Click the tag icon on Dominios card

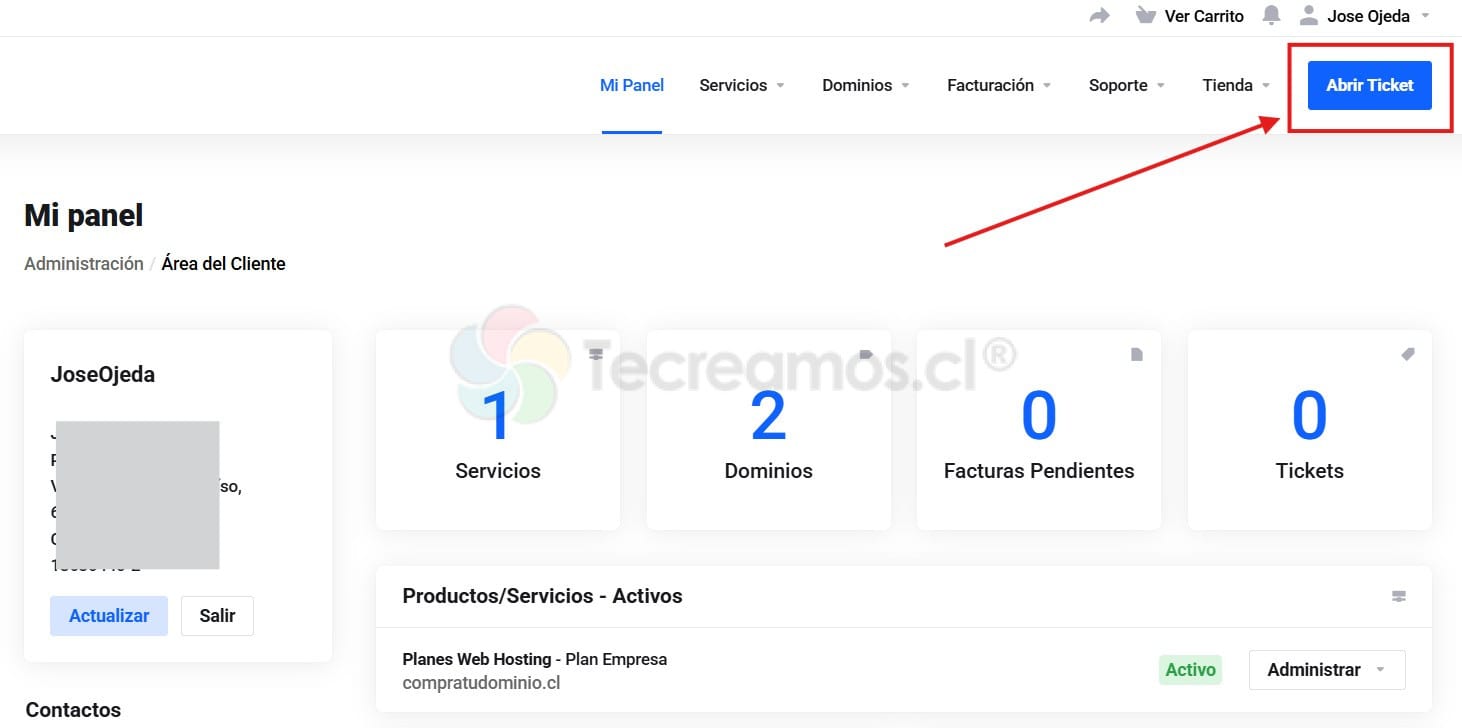[x=866, y=354]
